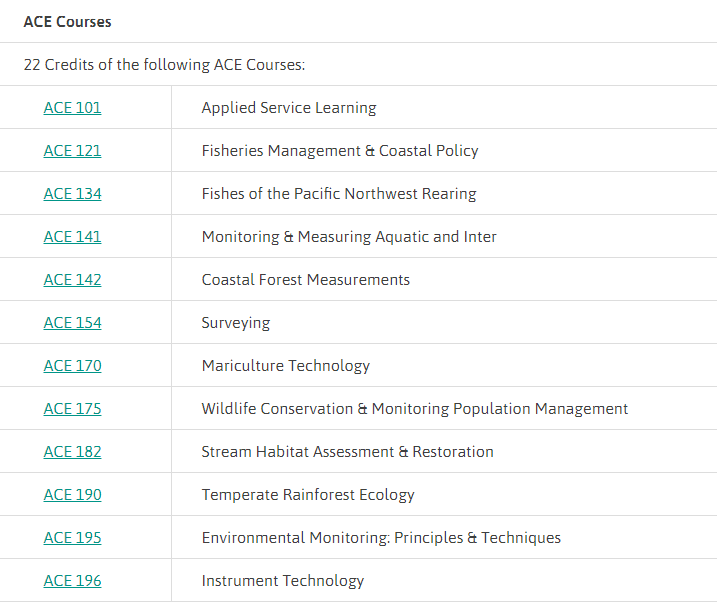Click "Fisheries Management & Coastal Policy" text
Image resolution: width=717 pixels, height=602 pixels.
[x=340, y=151]
